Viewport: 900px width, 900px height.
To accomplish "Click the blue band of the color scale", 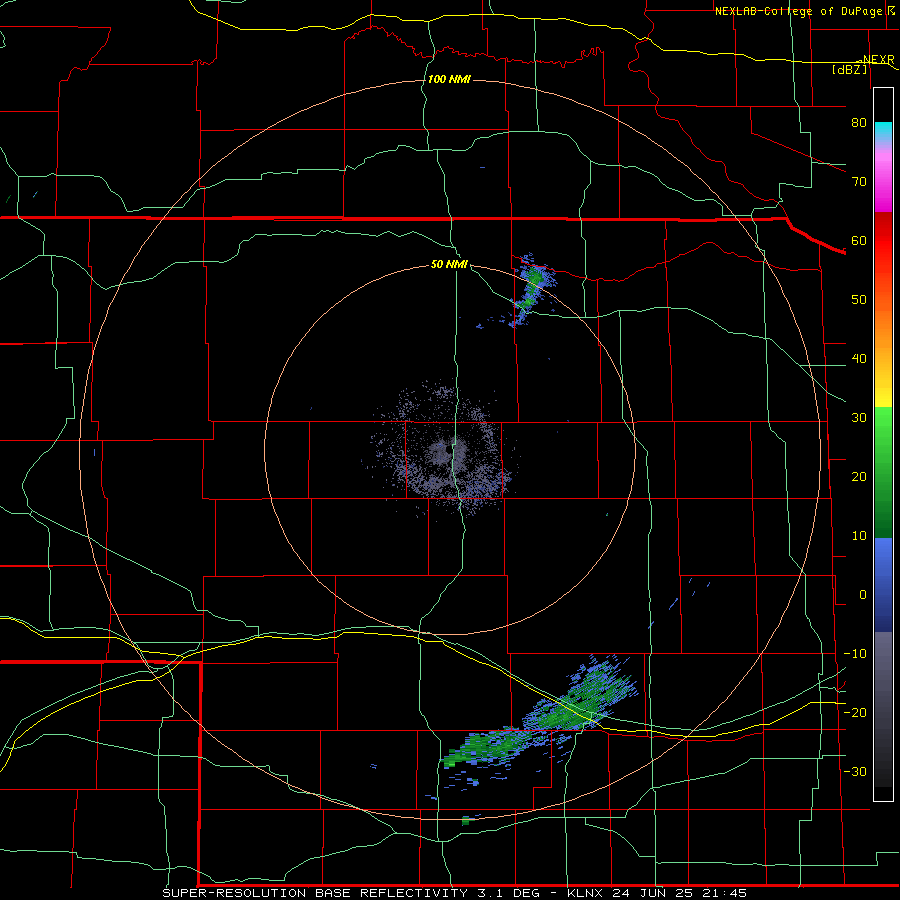I will (883, 585).
